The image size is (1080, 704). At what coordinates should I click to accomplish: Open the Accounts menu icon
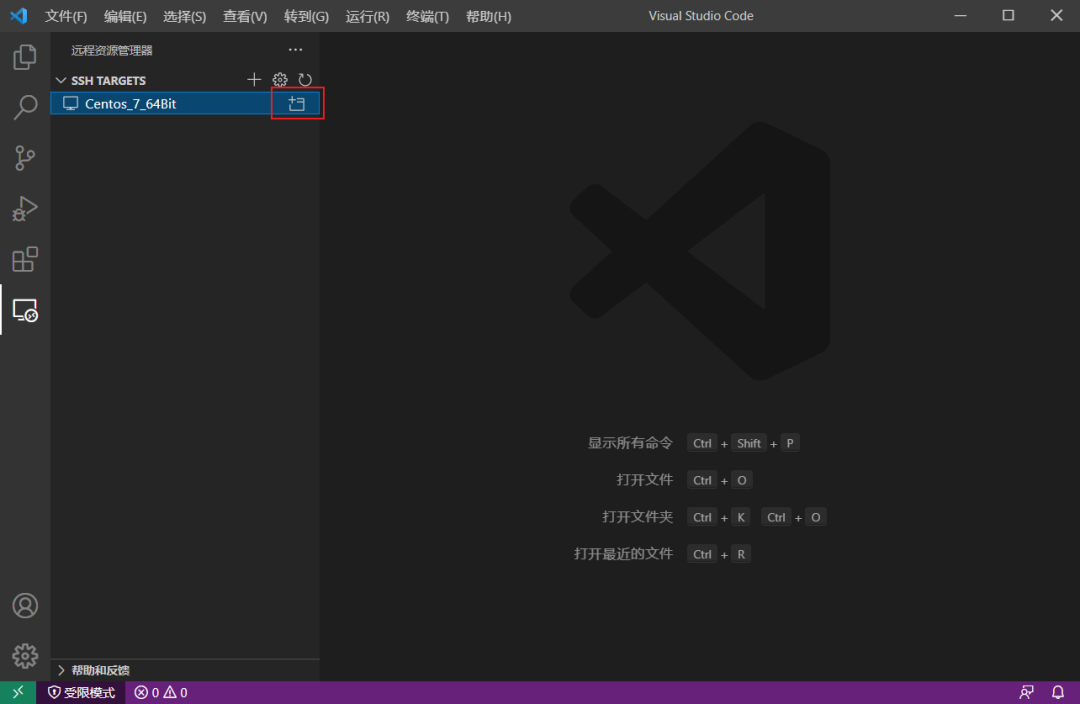tap(25, 605)
